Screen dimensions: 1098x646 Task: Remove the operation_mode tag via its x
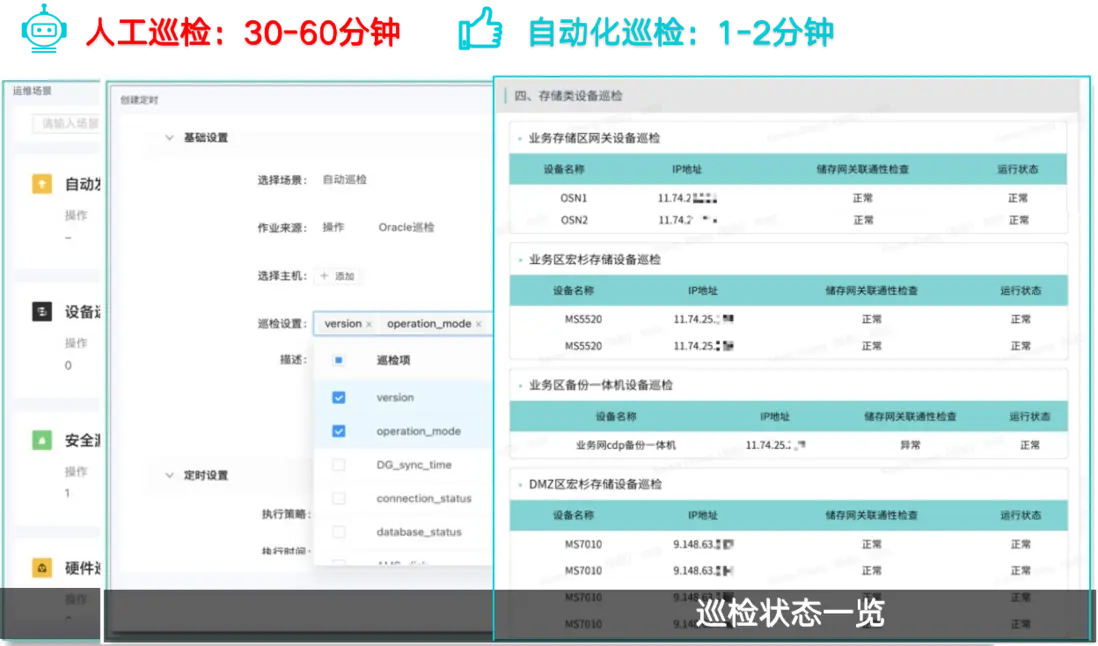pos(478,324)
